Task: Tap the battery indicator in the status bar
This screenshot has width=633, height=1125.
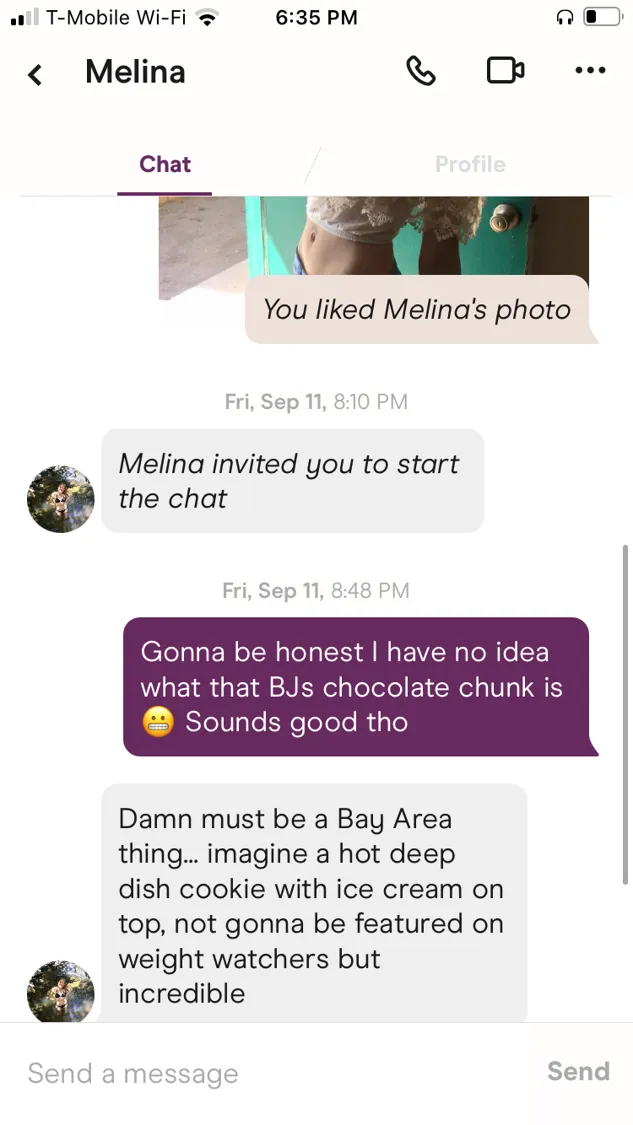Action: (601, 17)
